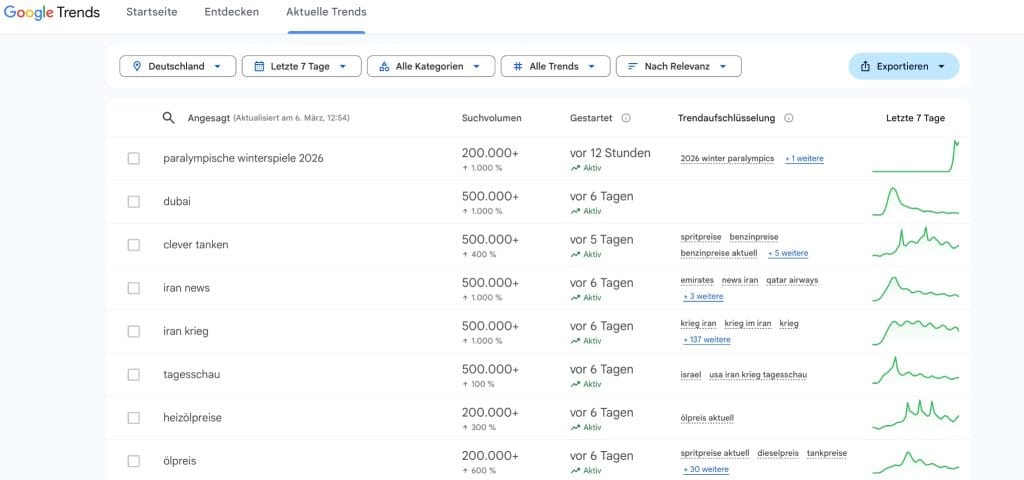
Task: Click the search magnifier icon beside Angesagt
Action: (169, 118)
